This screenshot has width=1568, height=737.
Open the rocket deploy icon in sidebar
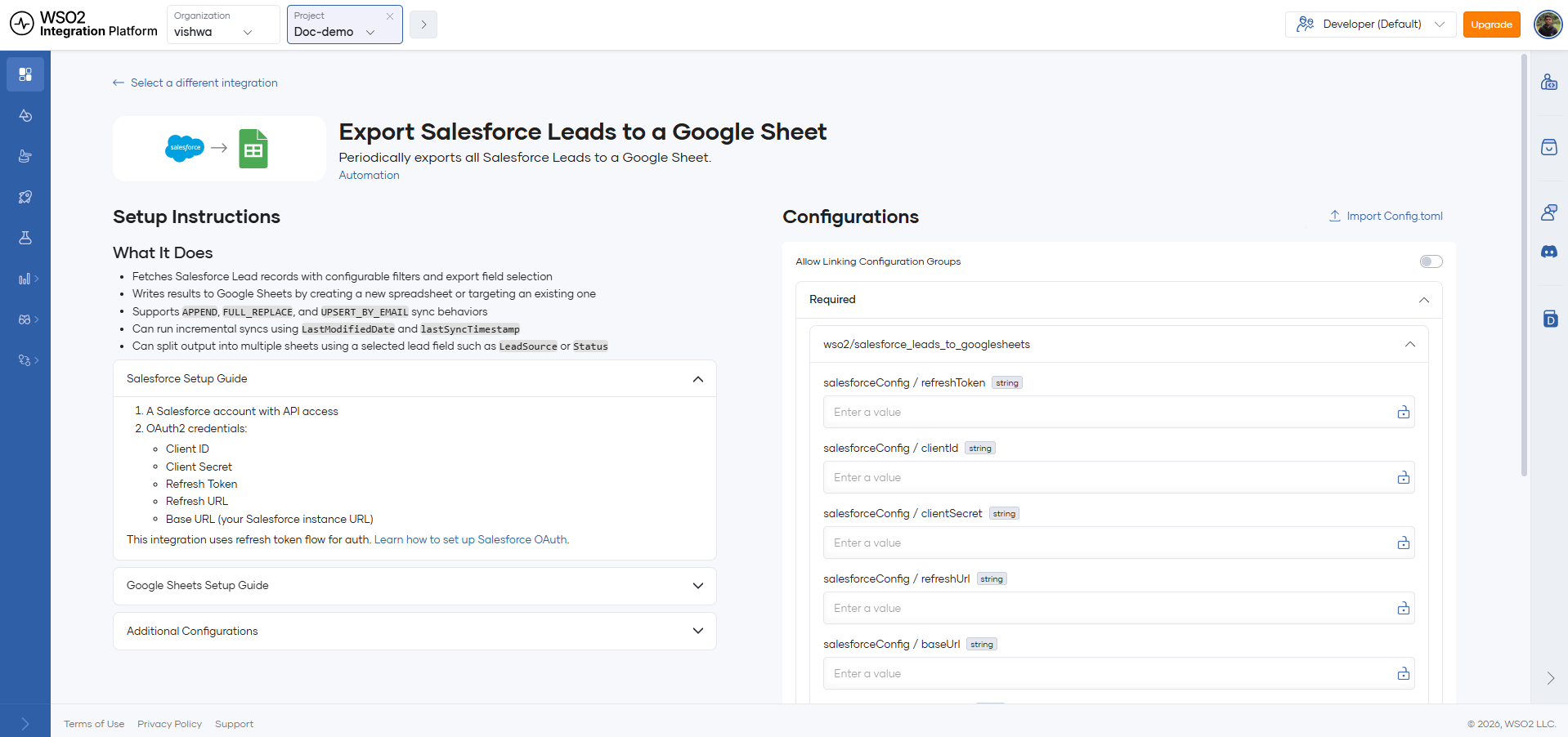tap(25, 197)
